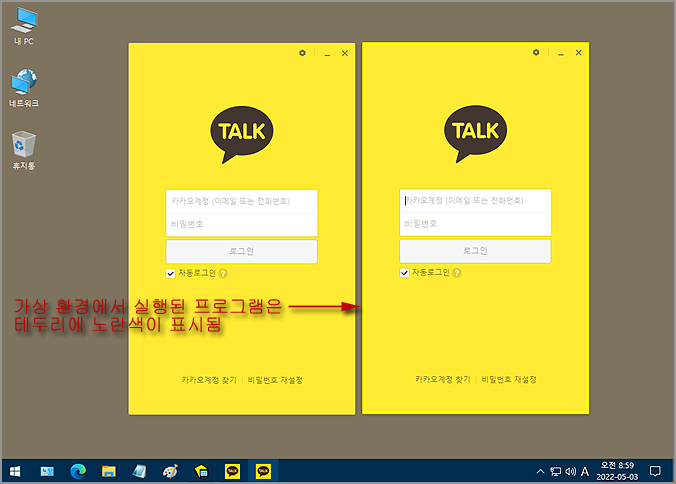This screenshot has width=676, height=484.
Task: Switch IME input mode indicator A
Action: [585, 472]
